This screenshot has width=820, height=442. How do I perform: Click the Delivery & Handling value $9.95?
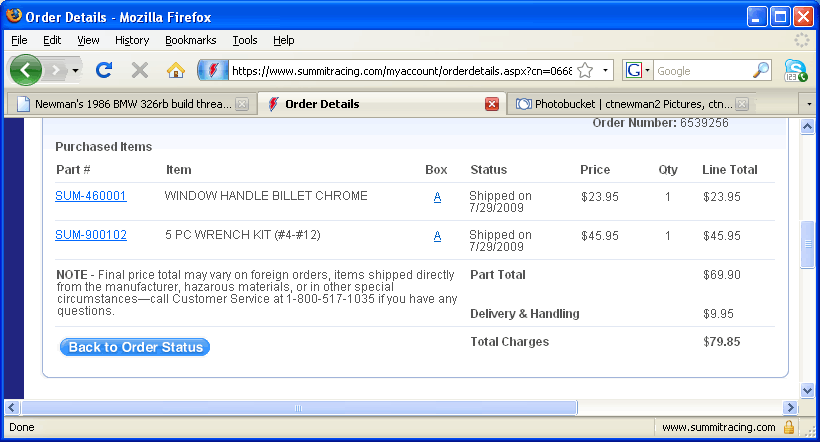pos(718,314)
